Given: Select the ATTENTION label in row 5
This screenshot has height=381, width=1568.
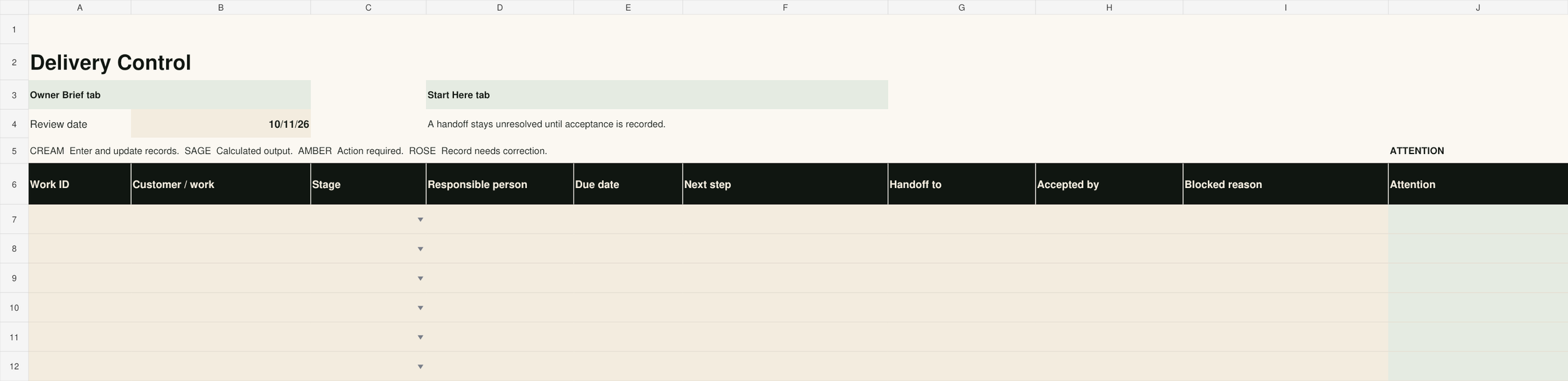Looking at the screenshot, I should coord(1417,151).
